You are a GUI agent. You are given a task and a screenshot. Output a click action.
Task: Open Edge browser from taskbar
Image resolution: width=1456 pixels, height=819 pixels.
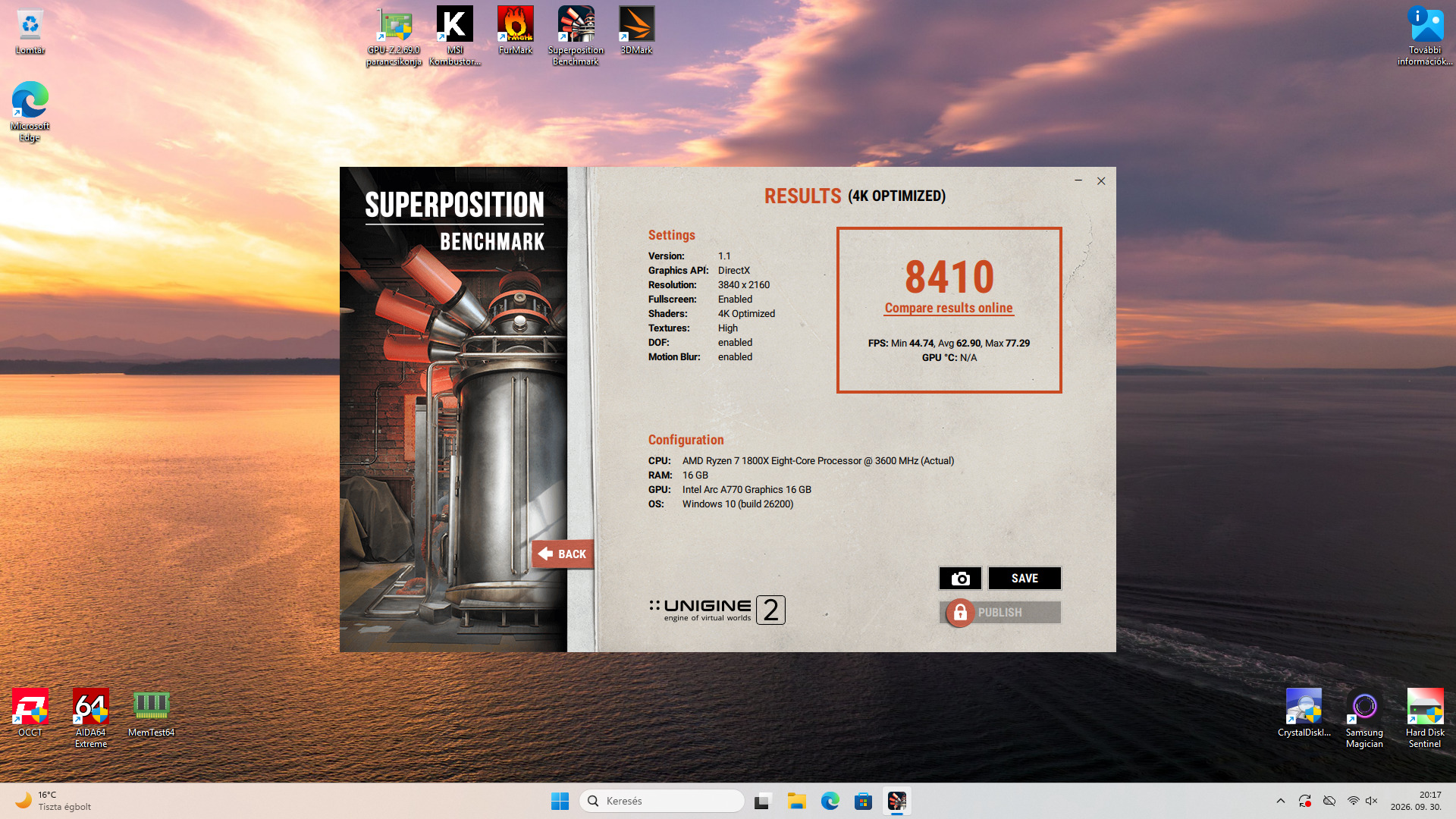pyautogui.click(x=830, y=801)
